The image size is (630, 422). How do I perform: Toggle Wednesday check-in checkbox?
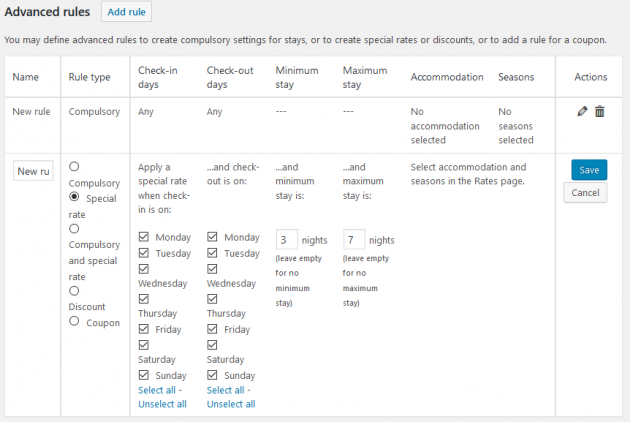(144, 269)
